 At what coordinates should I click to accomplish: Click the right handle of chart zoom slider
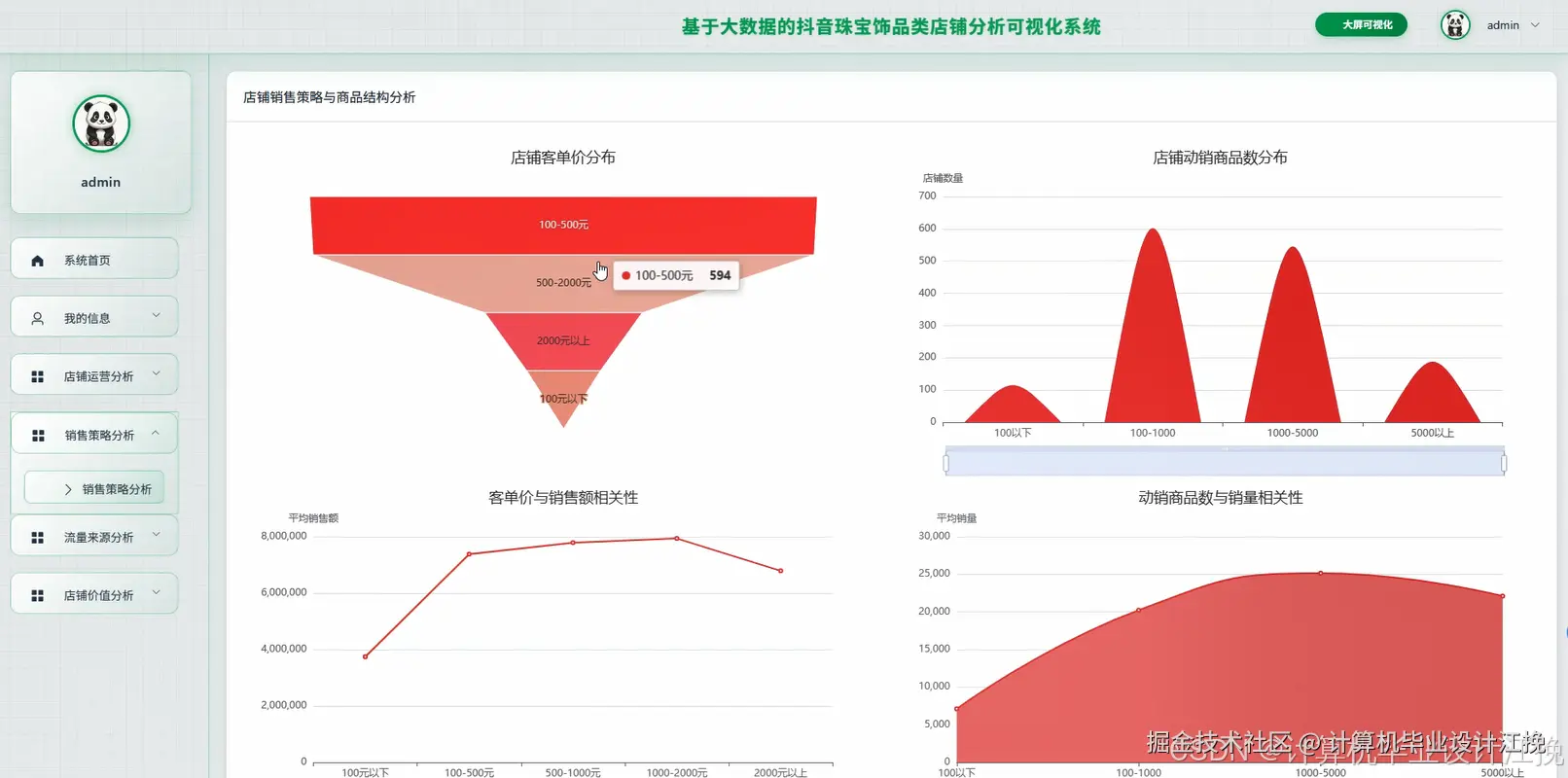(1504, 464)
